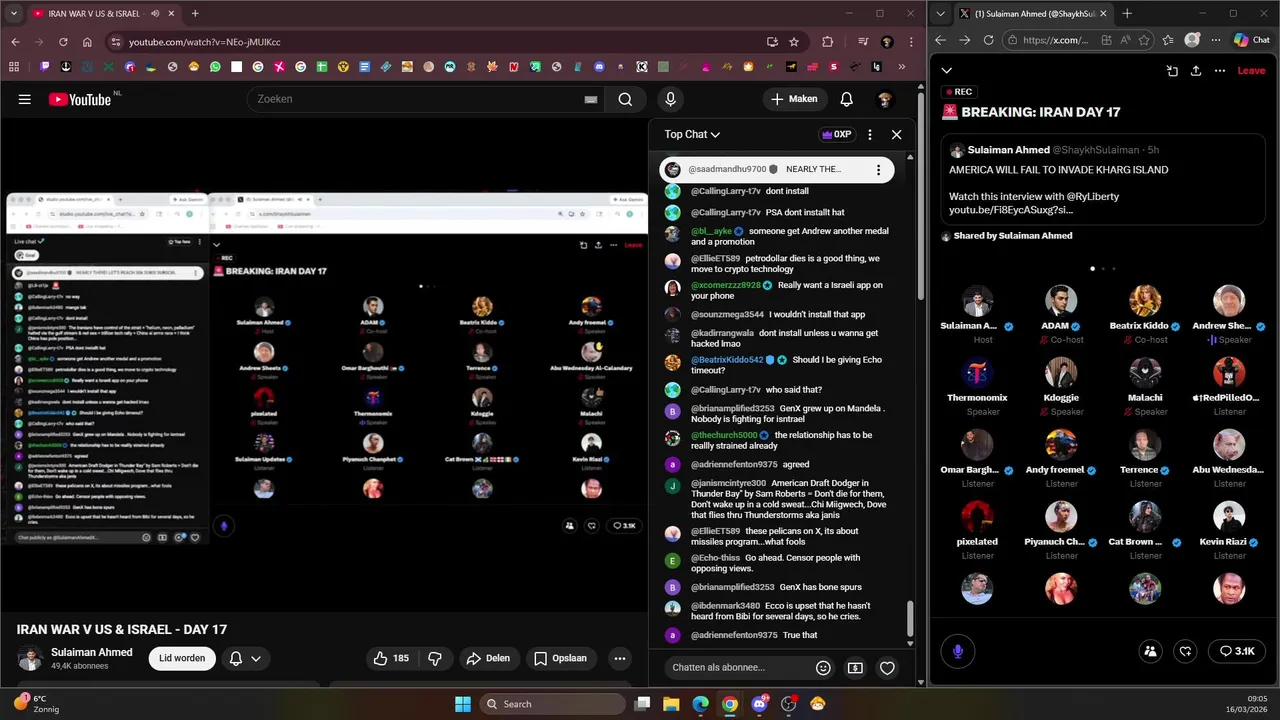
Task: Collapse the X Space with chevron
Action: click(x=947, y=71)
